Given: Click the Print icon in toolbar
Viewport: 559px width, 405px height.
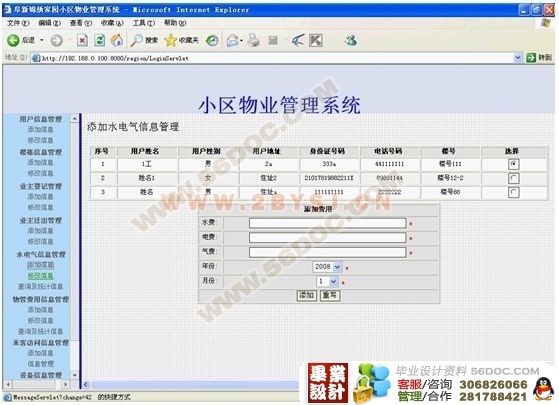Looking at the screenshot, I should coord(253,40).
